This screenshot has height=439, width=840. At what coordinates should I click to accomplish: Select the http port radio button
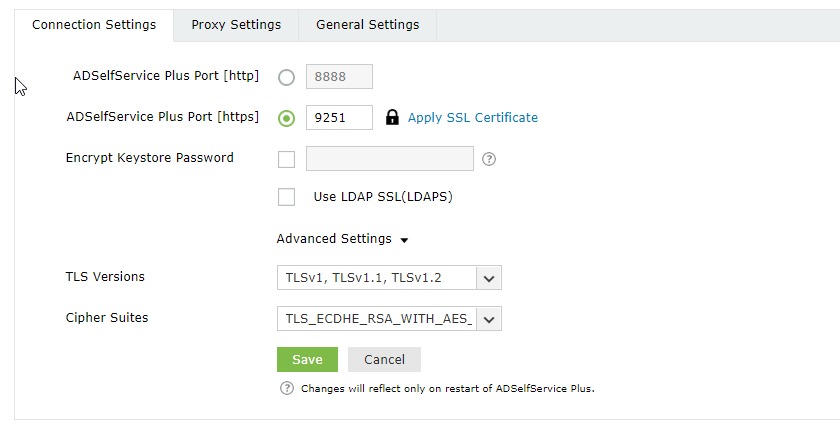pyautogui.click(x=287, y=78)
